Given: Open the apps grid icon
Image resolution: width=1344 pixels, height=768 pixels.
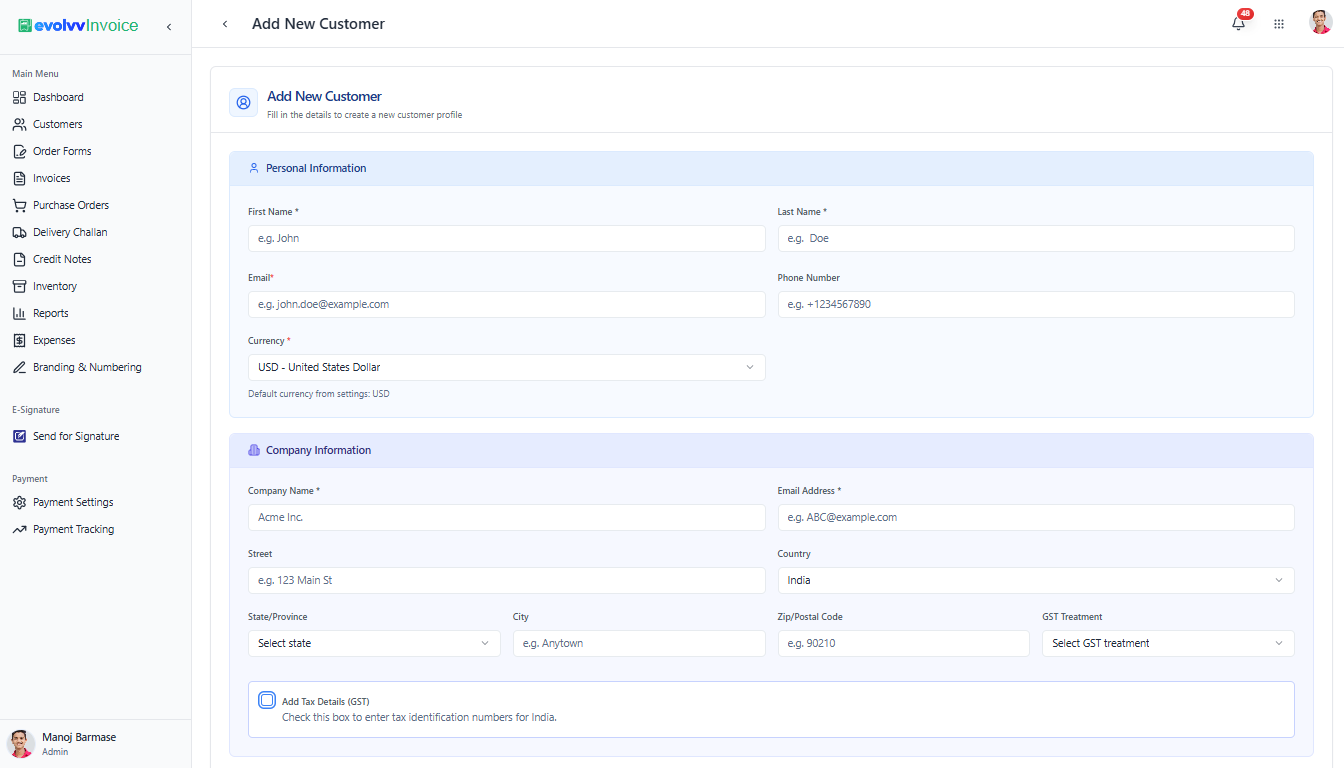Looking at the screenshot, I should pos(1279,24).
